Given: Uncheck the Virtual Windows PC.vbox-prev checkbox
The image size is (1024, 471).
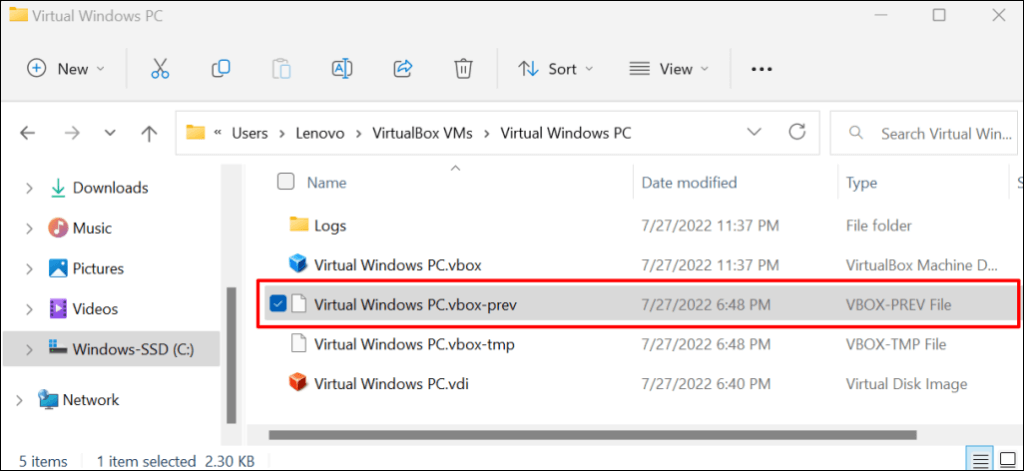Looking at the screenshot, I should 279,304.
